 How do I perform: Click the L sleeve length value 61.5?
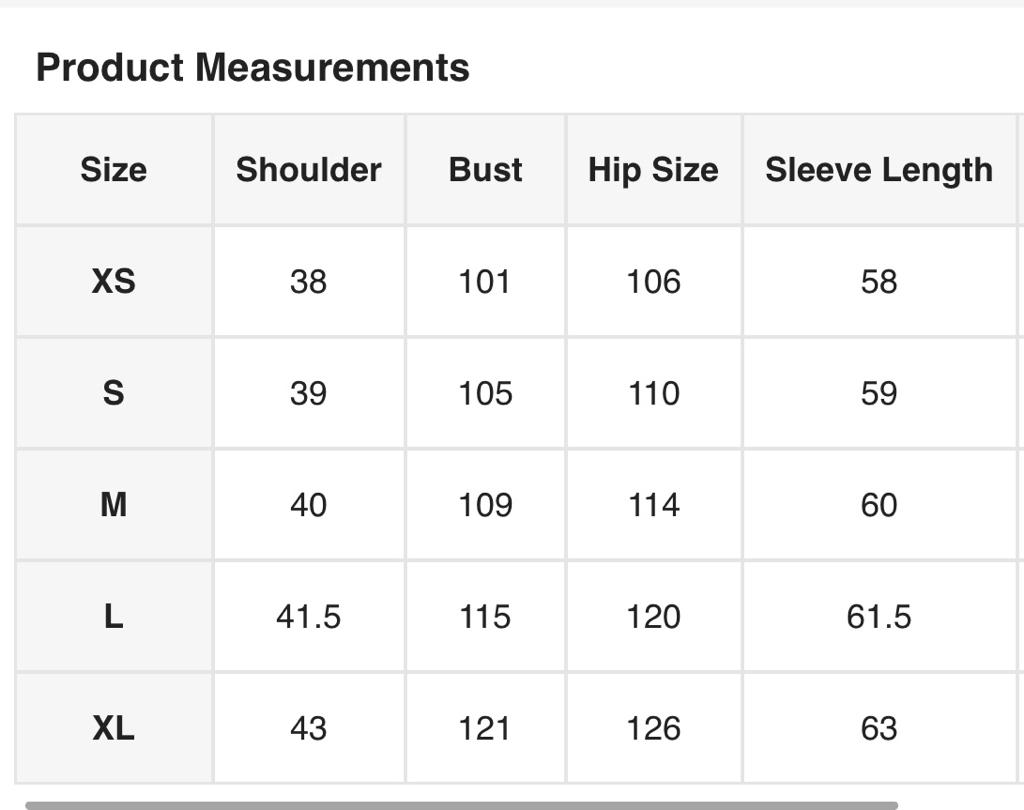coord(879,617)
